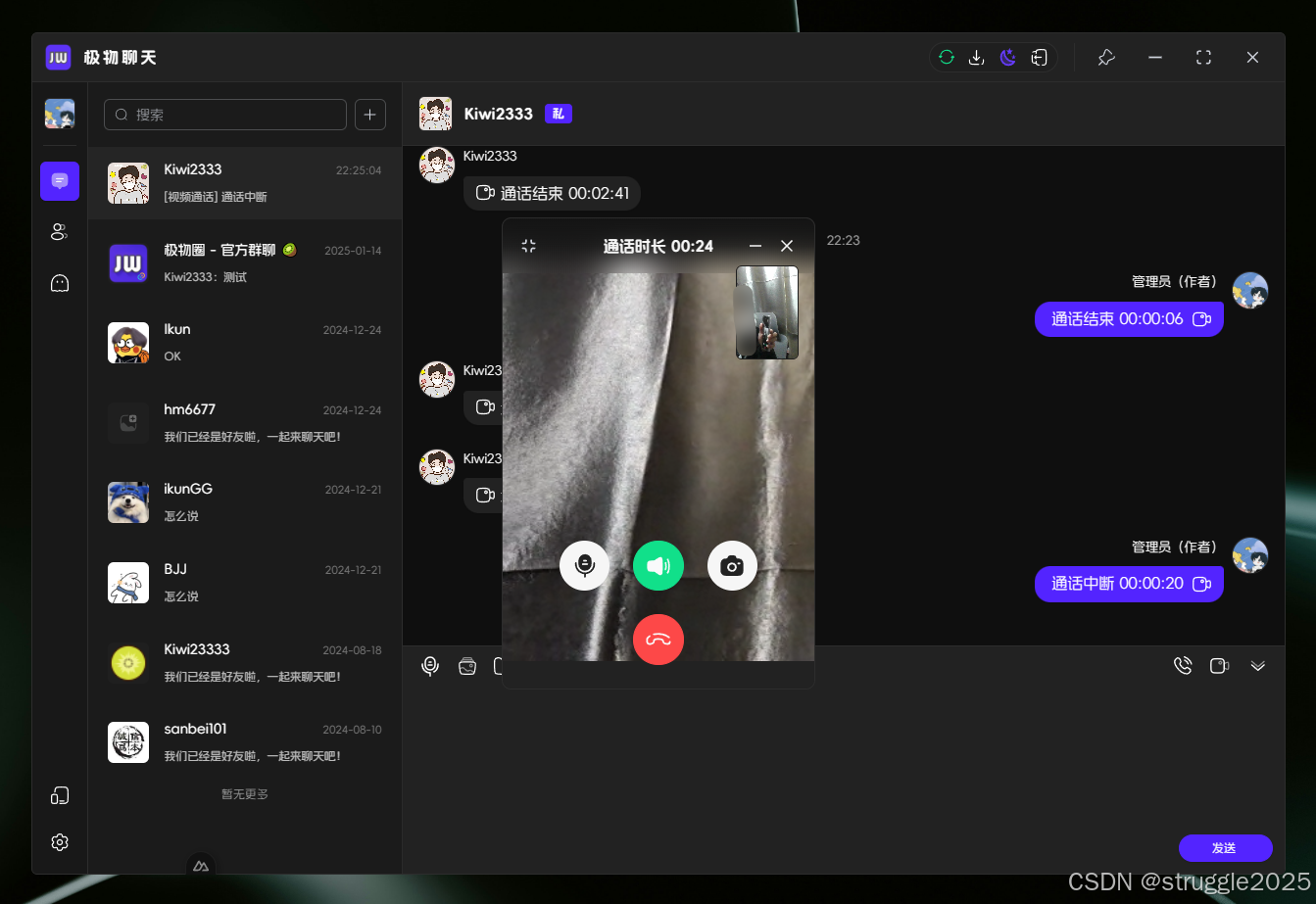
Task: Open the BJJ conversation
Action: [x=245, y=583]
